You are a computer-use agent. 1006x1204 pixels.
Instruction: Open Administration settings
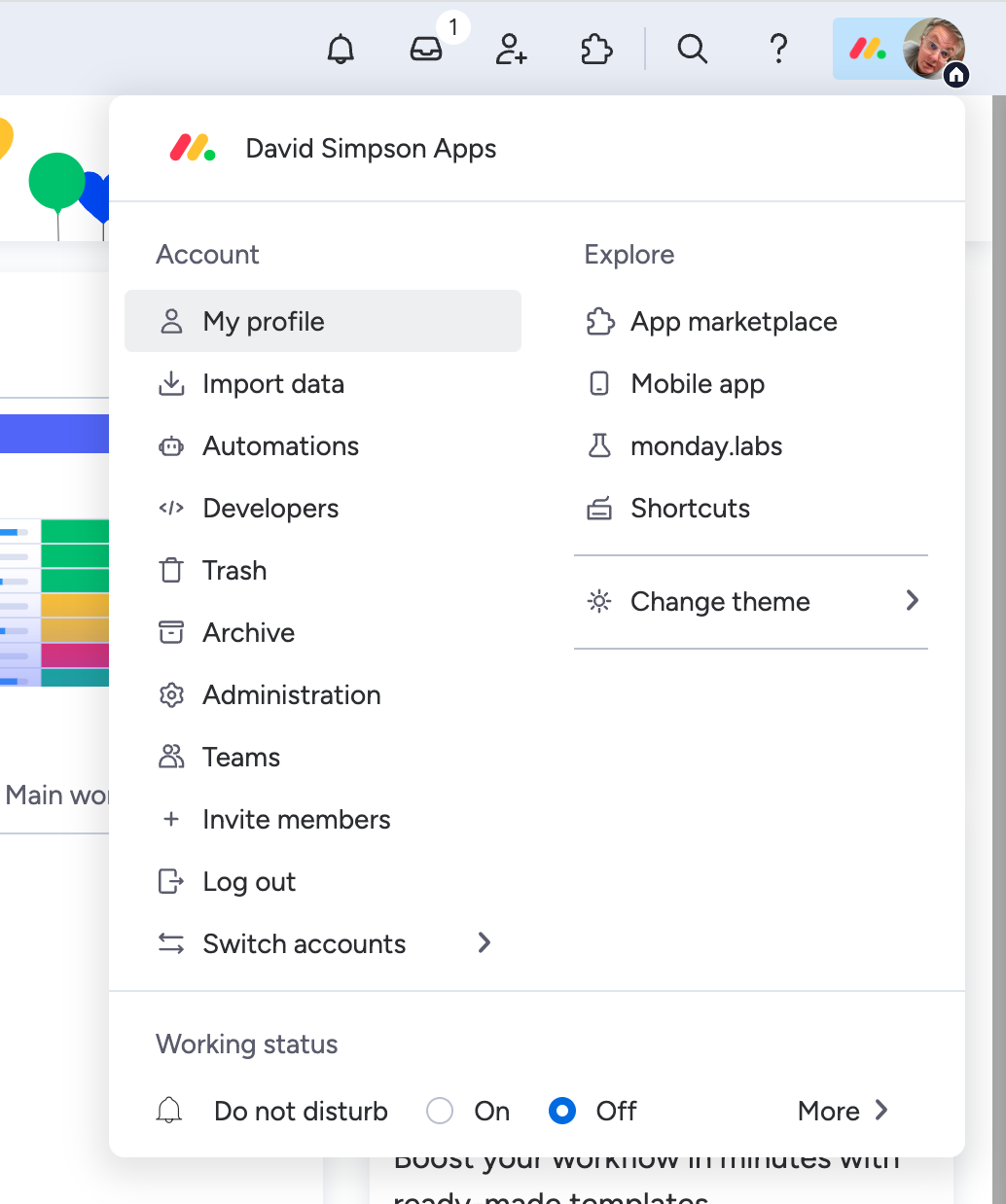pos(291,695)
